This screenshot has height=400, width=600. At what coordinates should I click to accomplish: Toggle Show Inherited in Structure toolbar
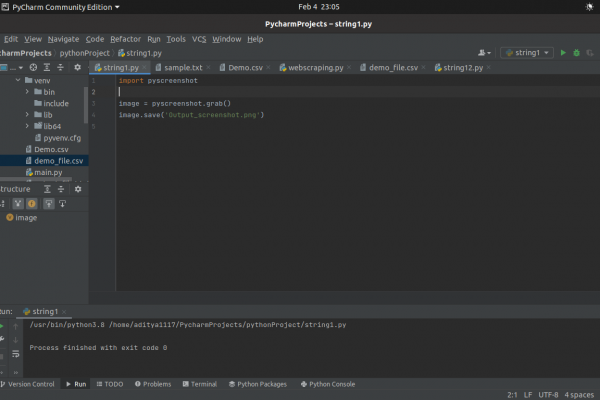coord(18,204)
